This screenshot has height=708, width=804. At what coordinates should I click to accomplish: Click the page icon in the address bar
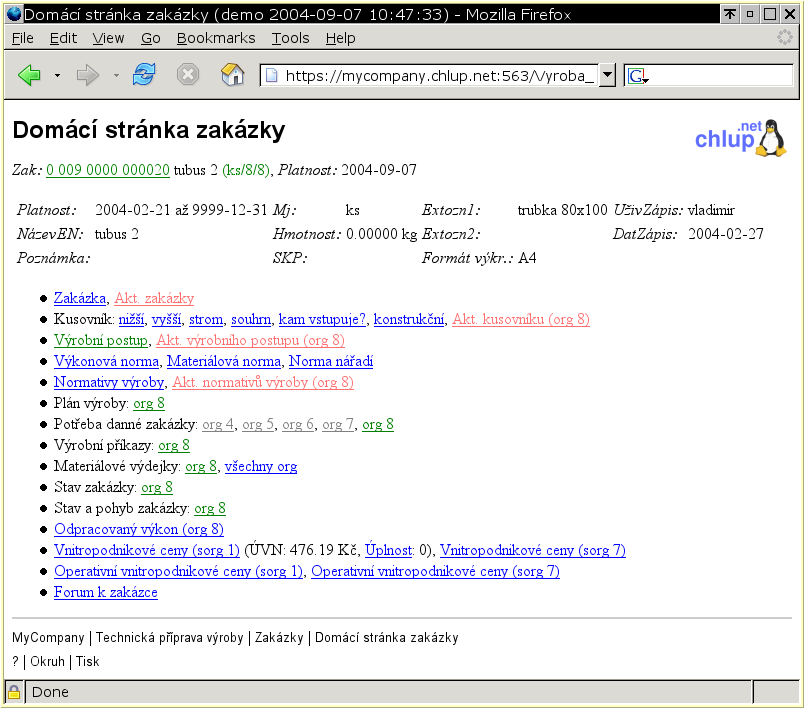point(272,76)
